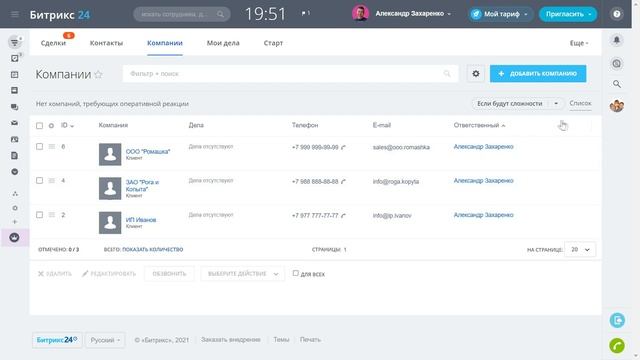Viewport: 640px width, 360px height.
Task: Click the Печать footer link
Action: click(310, 340)
